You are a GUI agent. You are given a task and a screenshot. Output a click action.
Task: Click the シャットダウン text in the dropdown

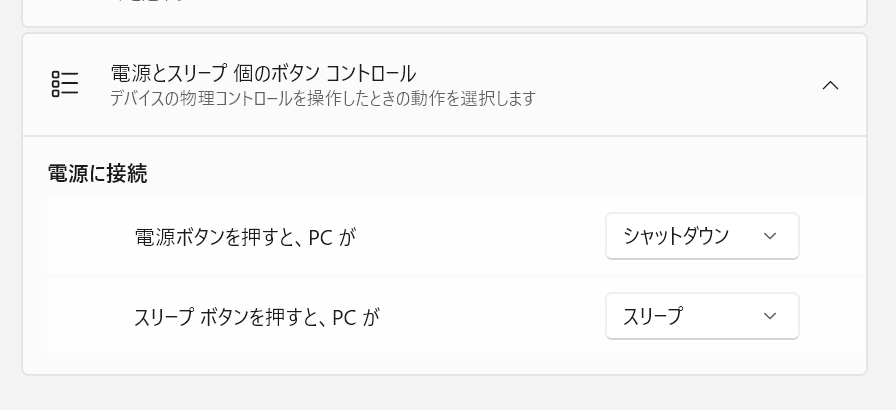676,236
